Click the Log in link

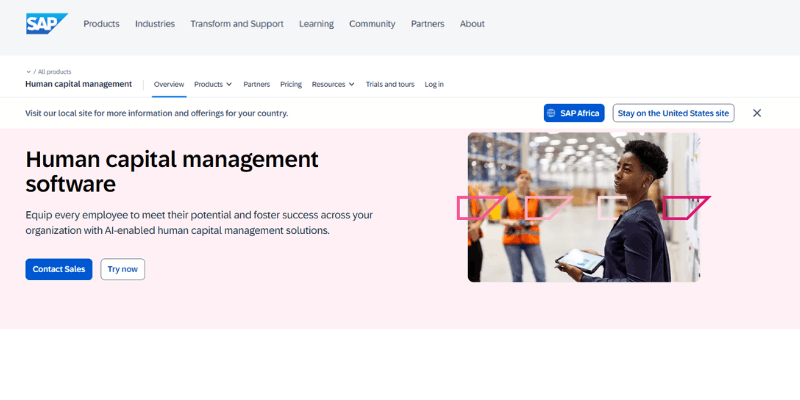pyautogui.click(x=434, y=85)
